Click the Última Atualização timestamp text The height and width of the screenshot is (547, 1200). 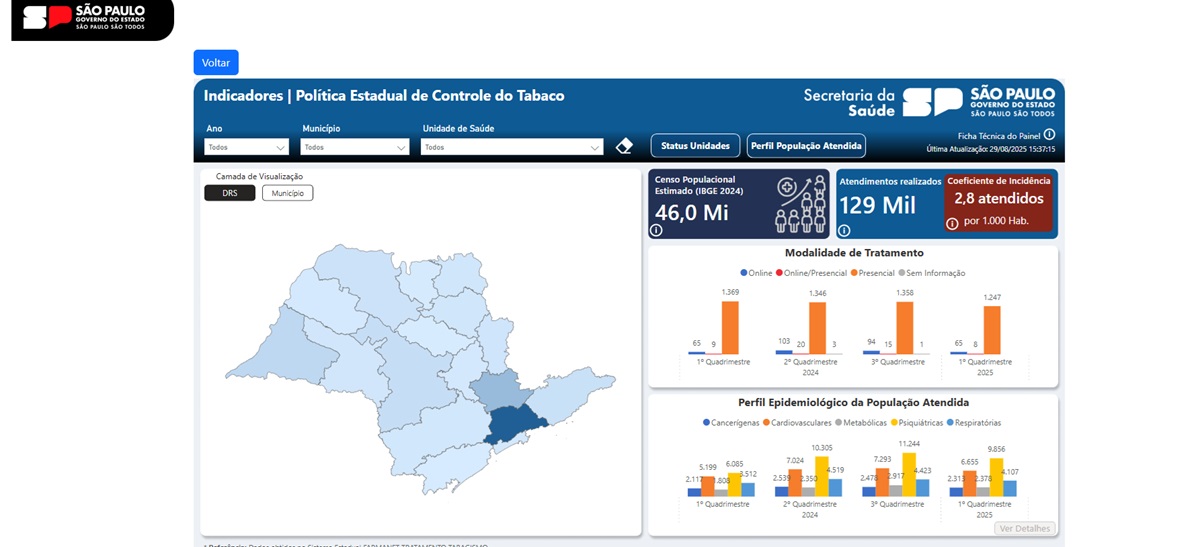990,149
